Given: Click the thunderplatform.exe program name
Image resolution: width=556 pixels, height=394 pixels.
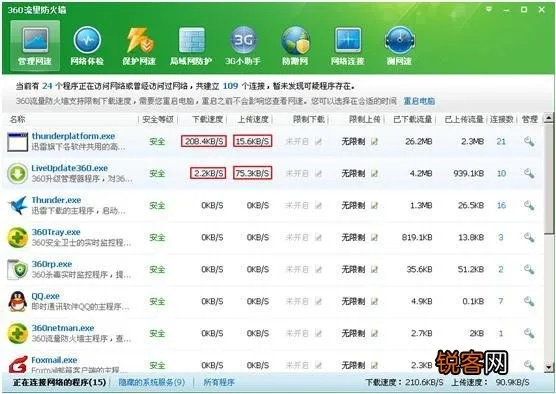Looking at the screenshot, I should click(x=73, y=136).
